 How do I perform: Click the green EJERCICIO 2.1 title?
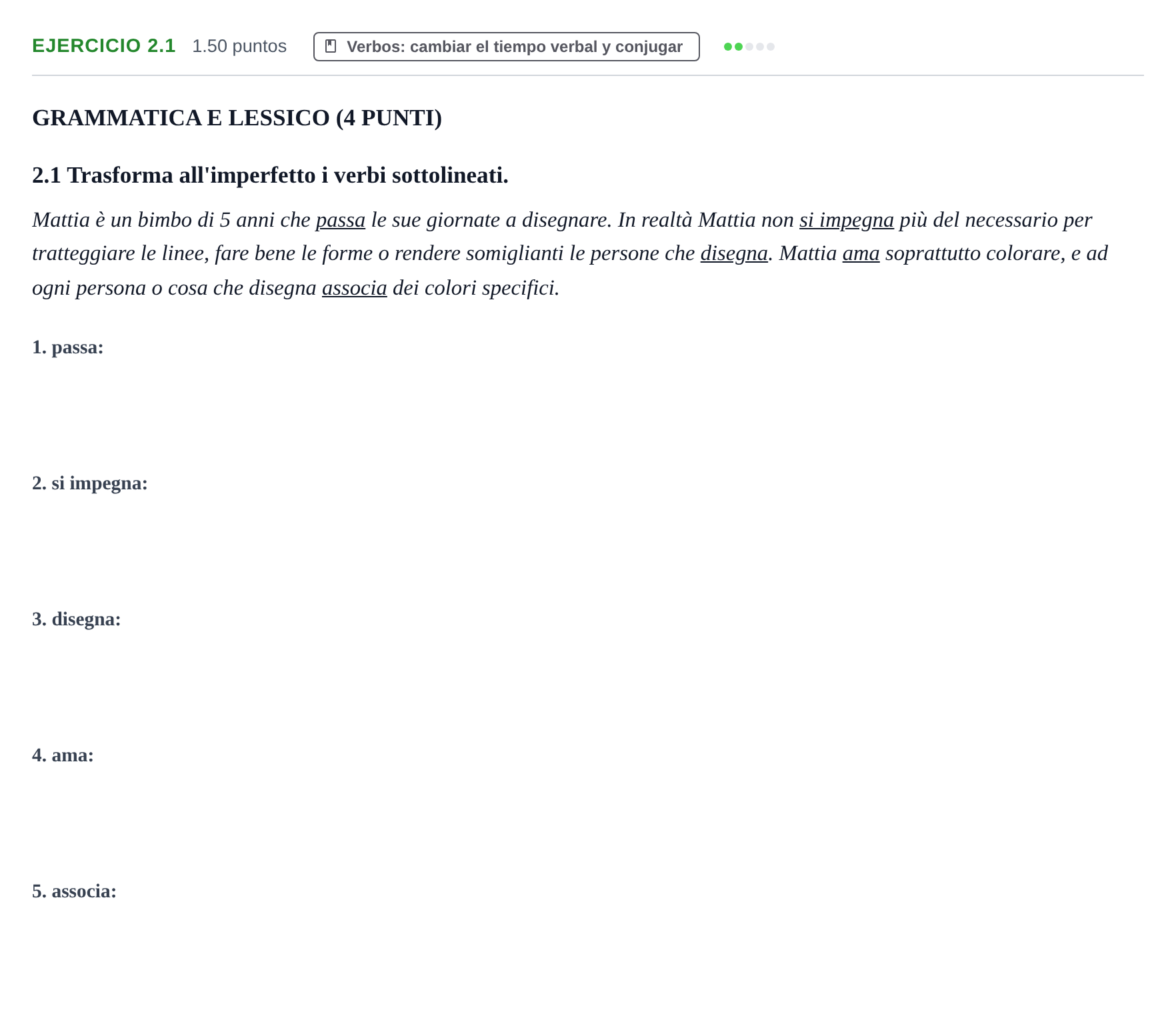pos(104,45)
